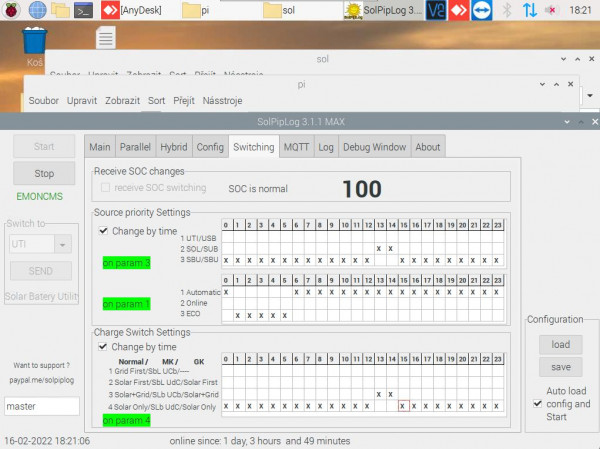Open the network up-down arrows icon
This screenshot has height=449, width=600.
(x=530, y=10)
